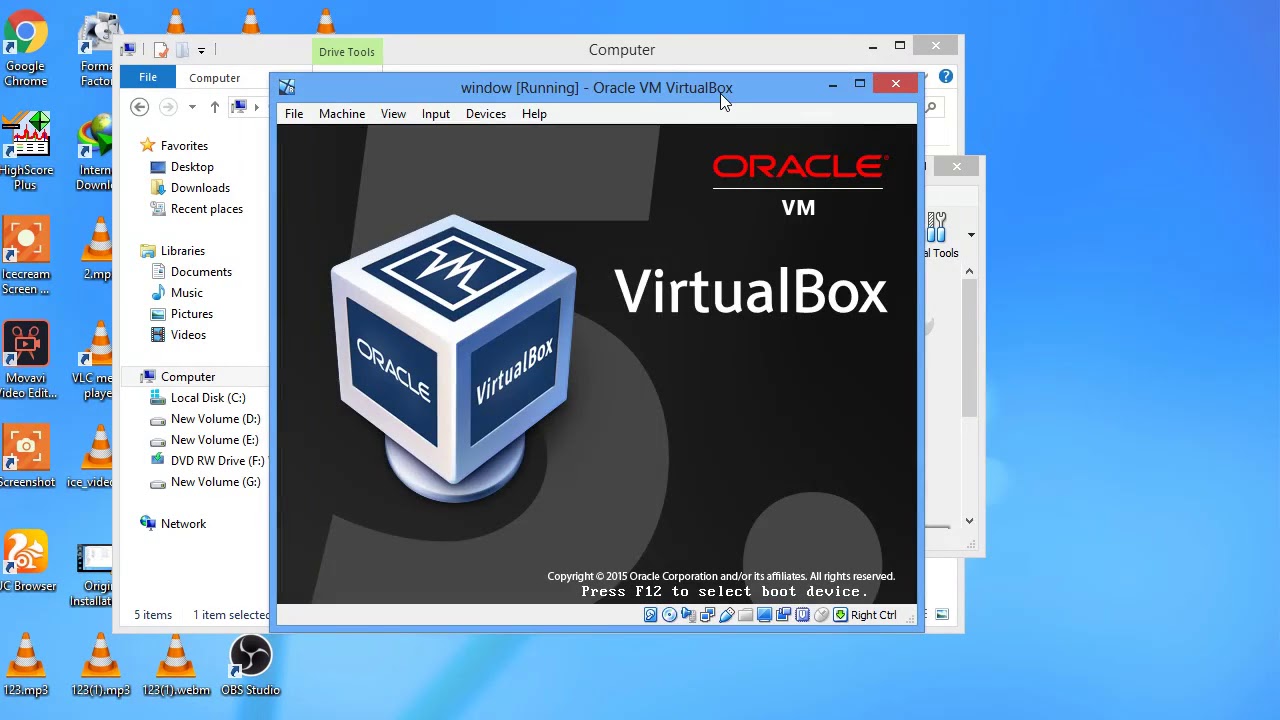Click the video capture icon in VirtualBox status bar
Screen dimensions: 1280x720
click(783, 615)
